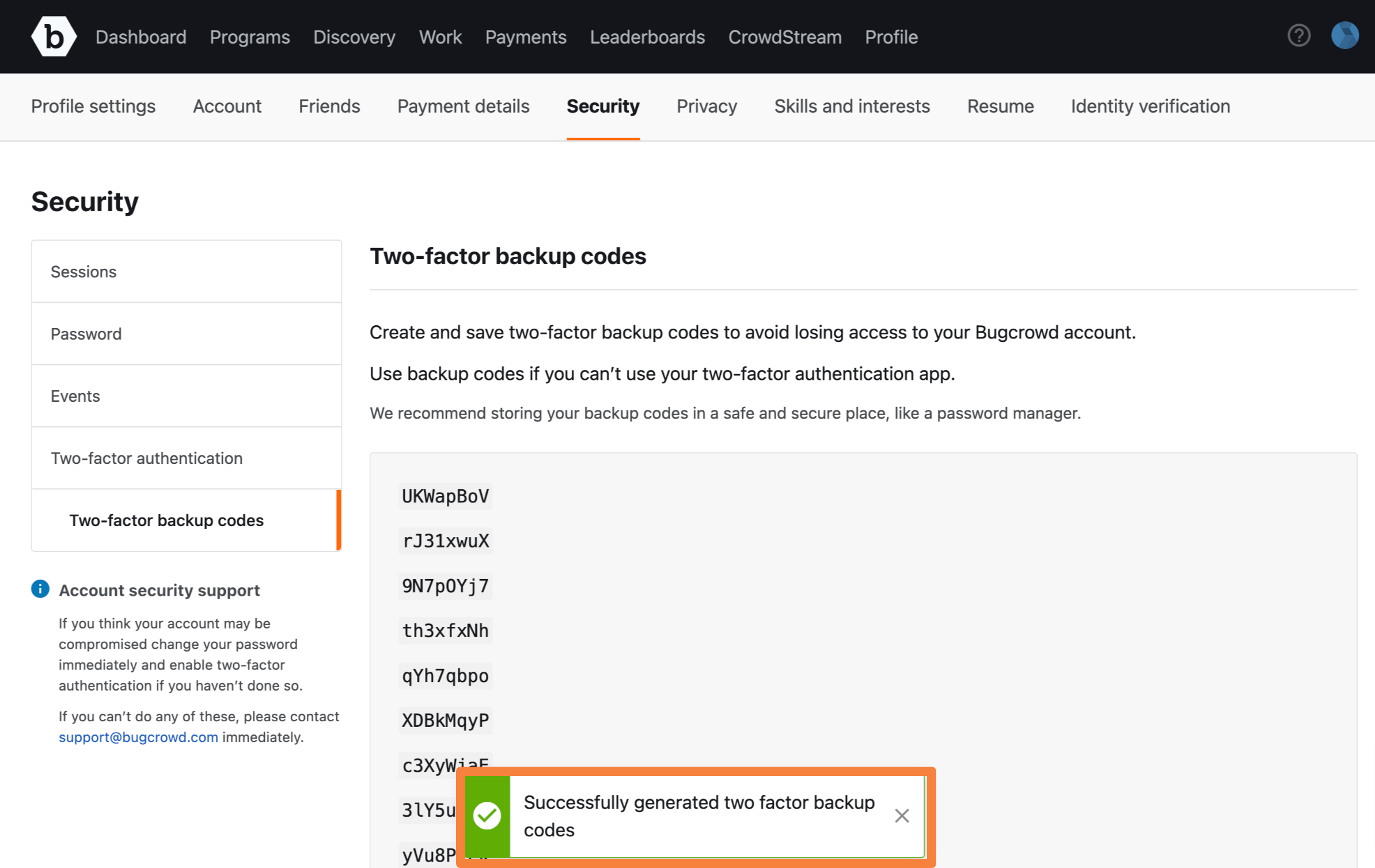
Task: Click backup code XDBkMqyP
Action: click(445, 721)
